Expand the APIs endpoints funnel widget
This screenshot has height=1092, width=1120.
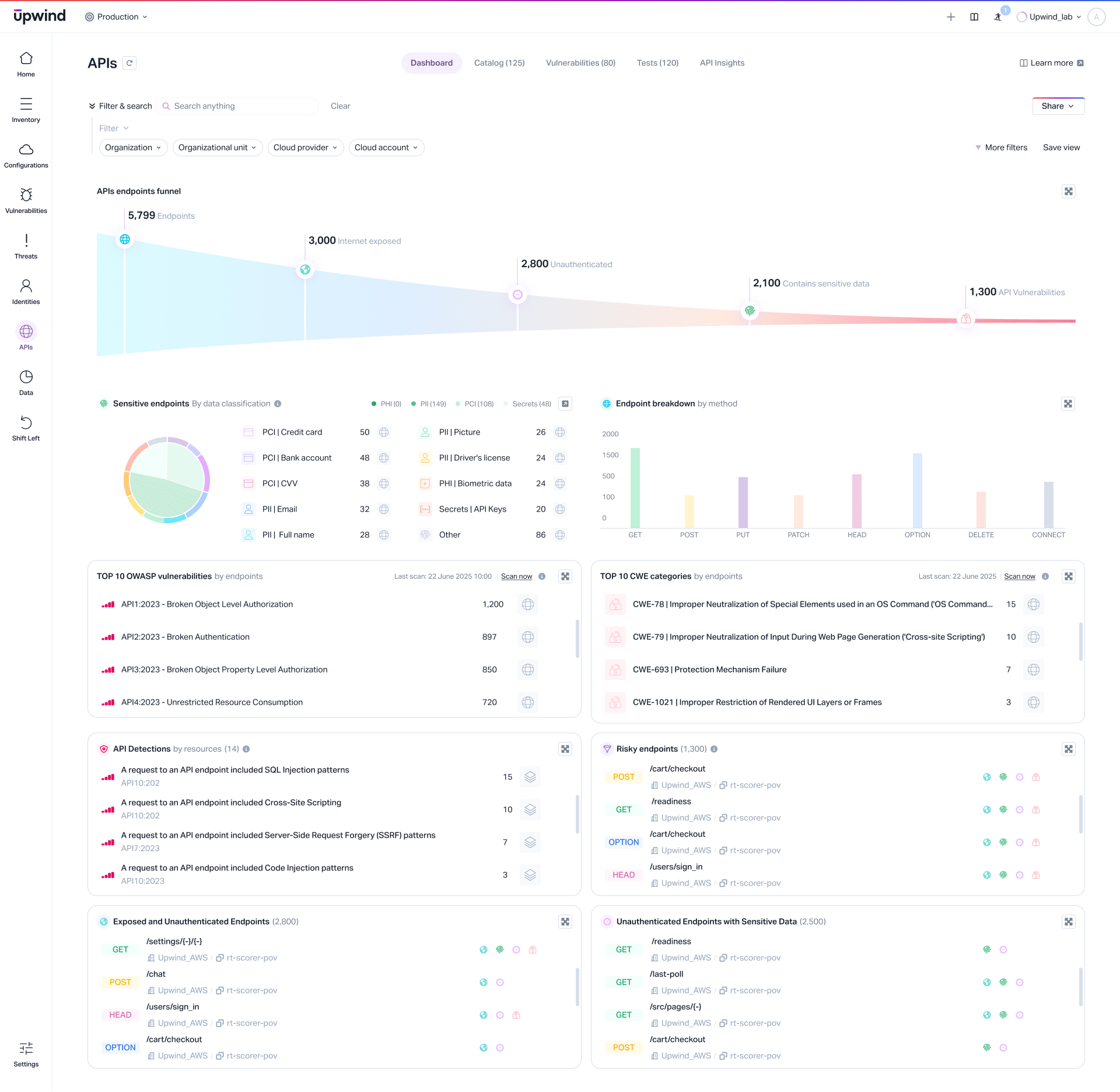click(1069, 191)
